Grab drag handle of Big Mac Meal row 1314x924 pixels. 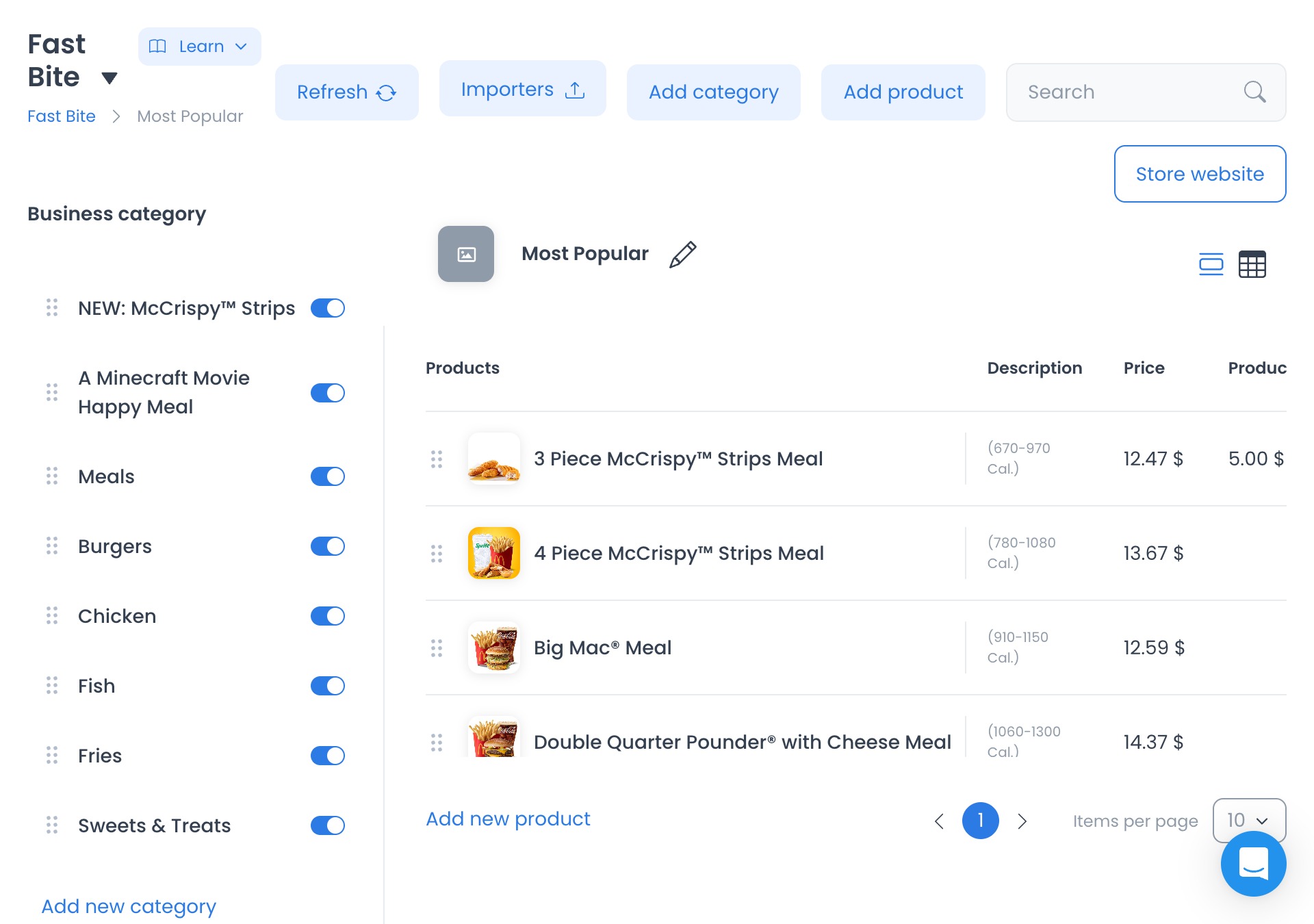pos(437,648)
